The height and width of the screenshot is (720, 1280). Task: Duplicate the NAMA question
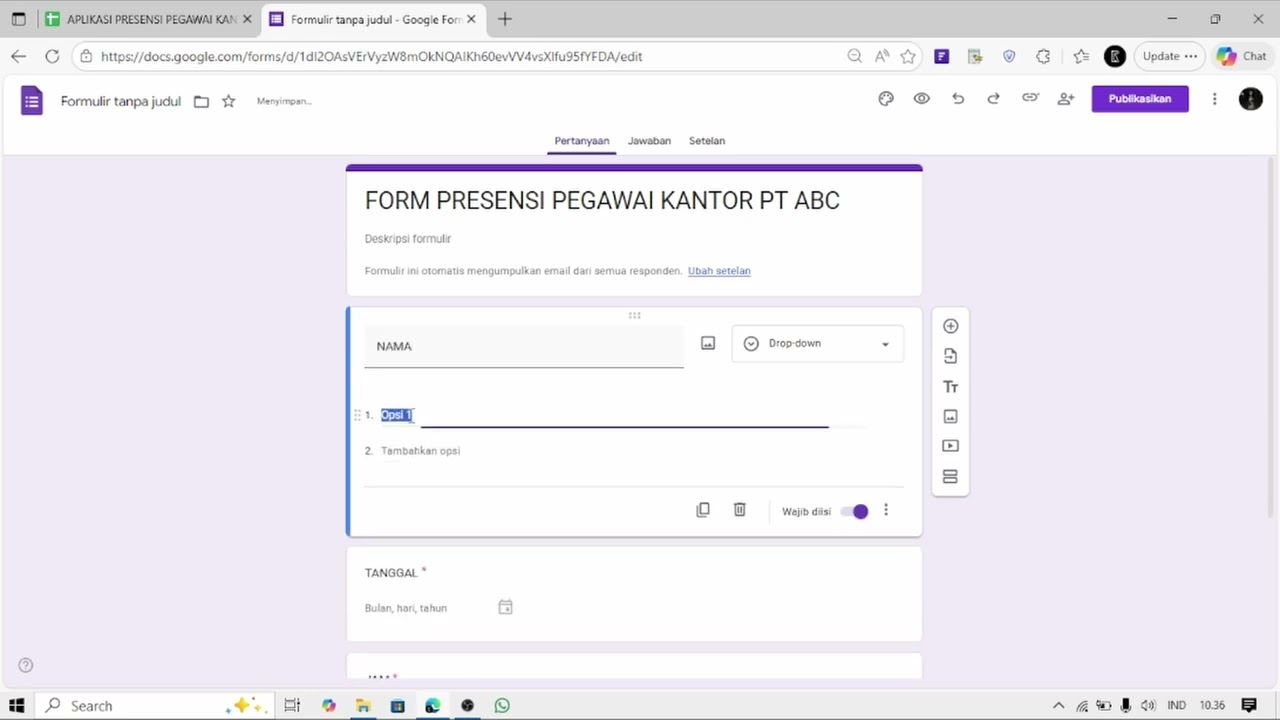(x=703, y=510)
